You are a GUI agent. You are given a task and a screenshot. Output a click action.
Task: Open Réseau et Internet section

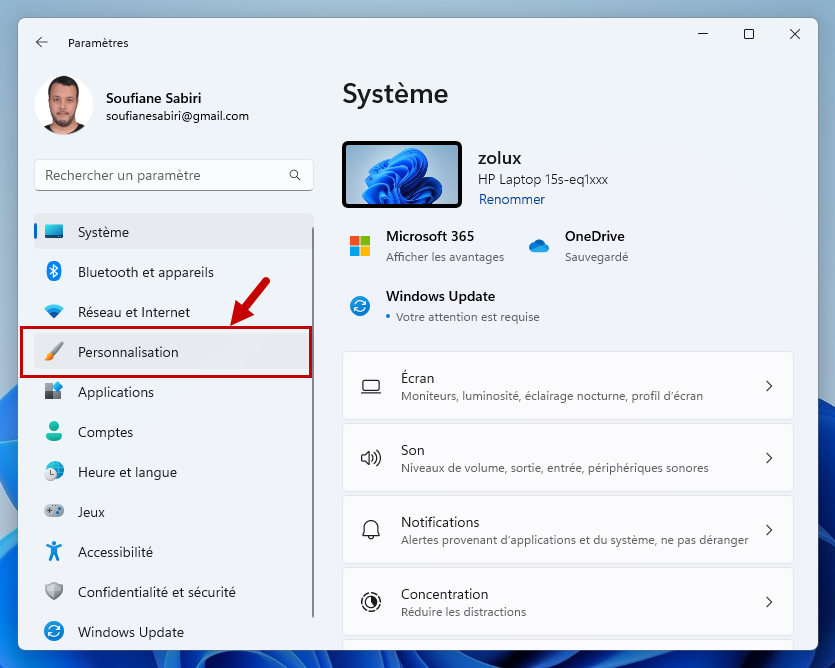pyautogui.click(x=173, y=312)
